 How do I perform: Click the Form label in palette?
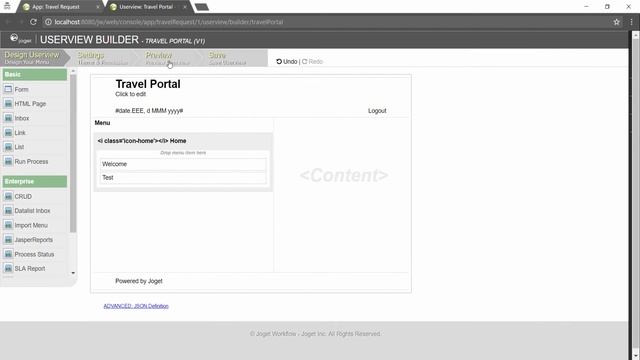(22, 89)
